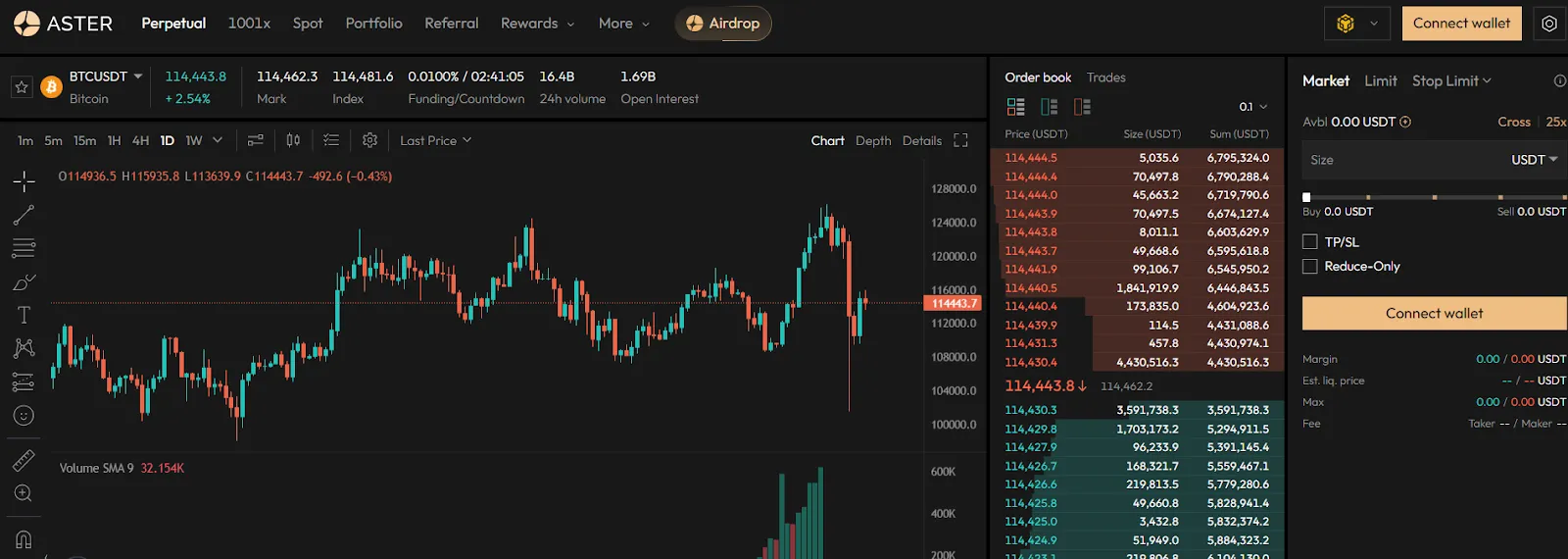The height and width of the screenshot is (559, 1568).
Task: Expand chart to fullscreen
Action: coord(960,140)
